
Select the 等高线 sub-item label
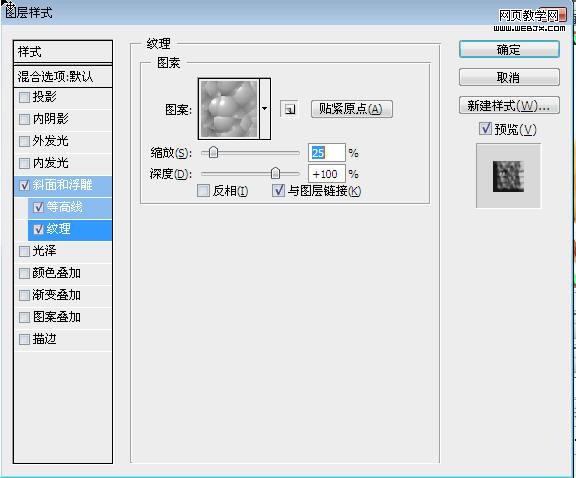click(x=64, y=207)
